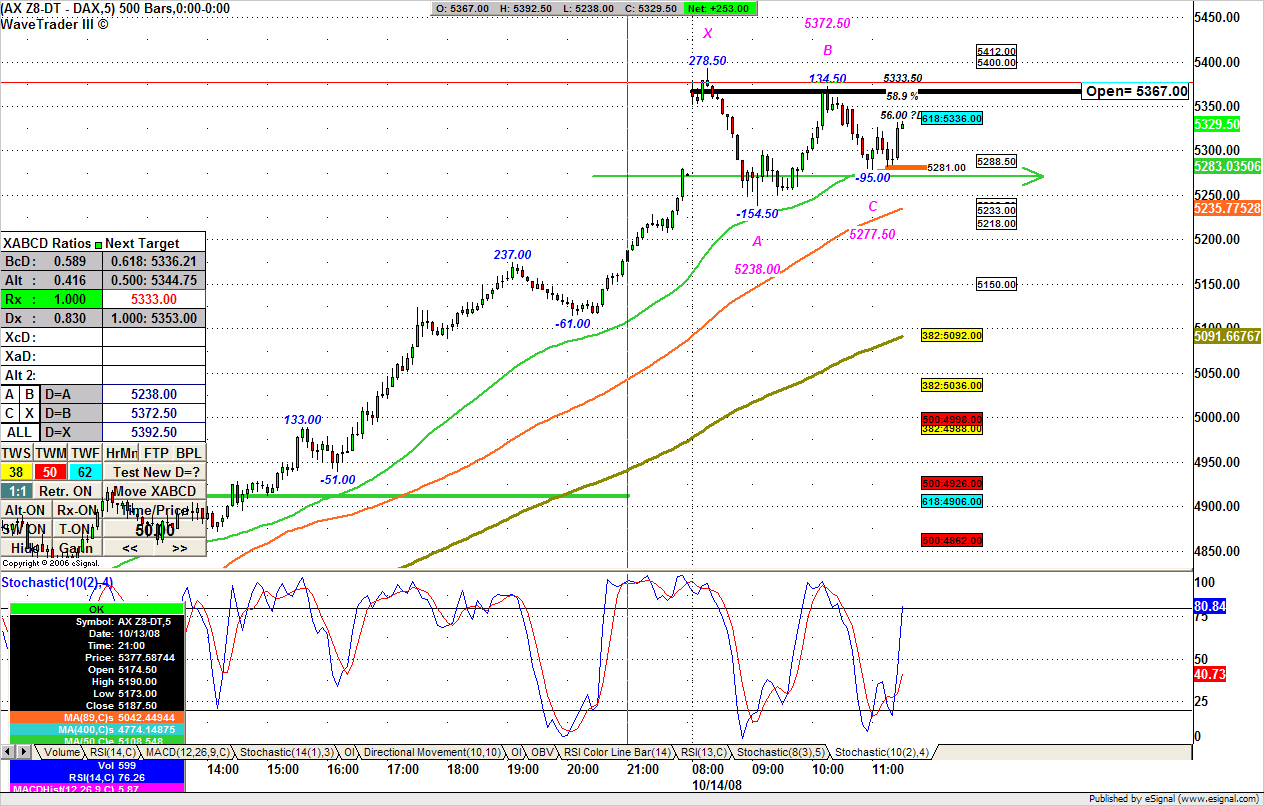
Task: Step forward with the >> button
Action: [180, 548]
